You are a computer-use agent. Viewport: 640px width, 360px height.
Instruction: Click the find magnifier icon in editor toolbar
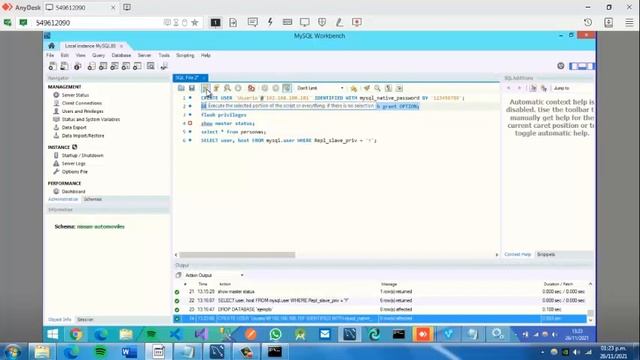pyautogui.click(x=378, y=88)
